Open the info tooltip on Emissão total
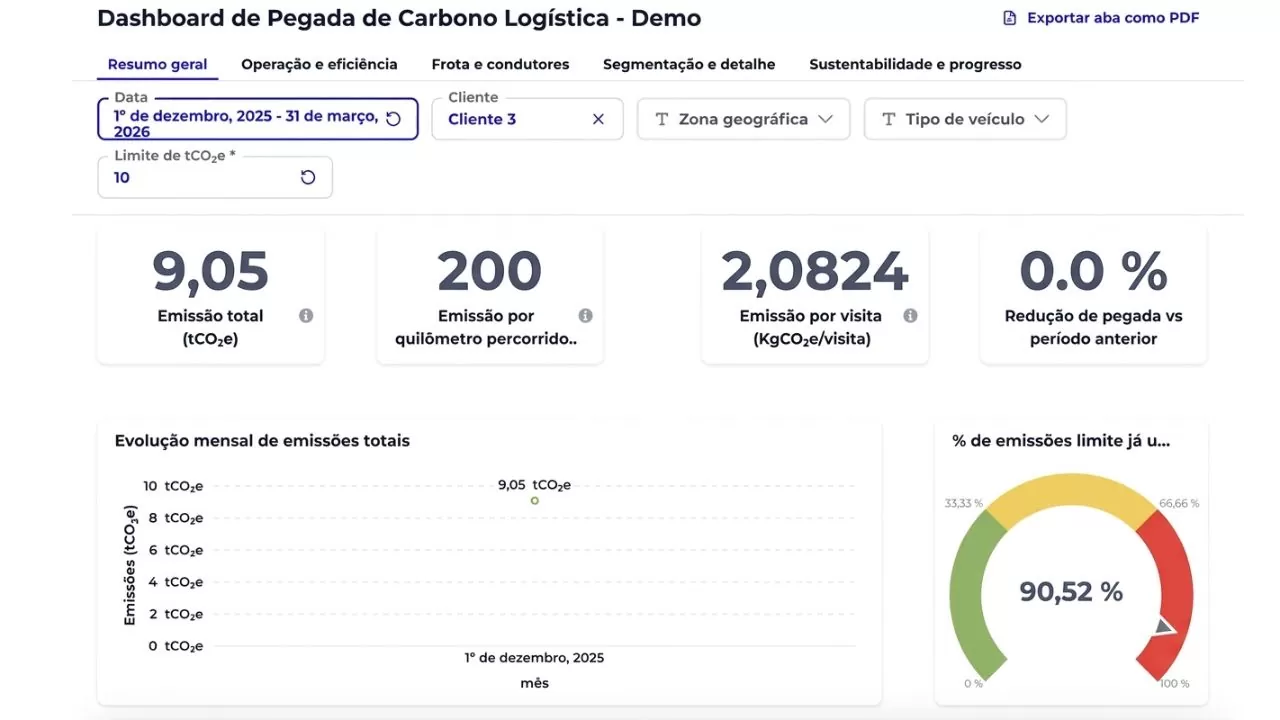This screenshot has height=720, width=1280. 306,316
